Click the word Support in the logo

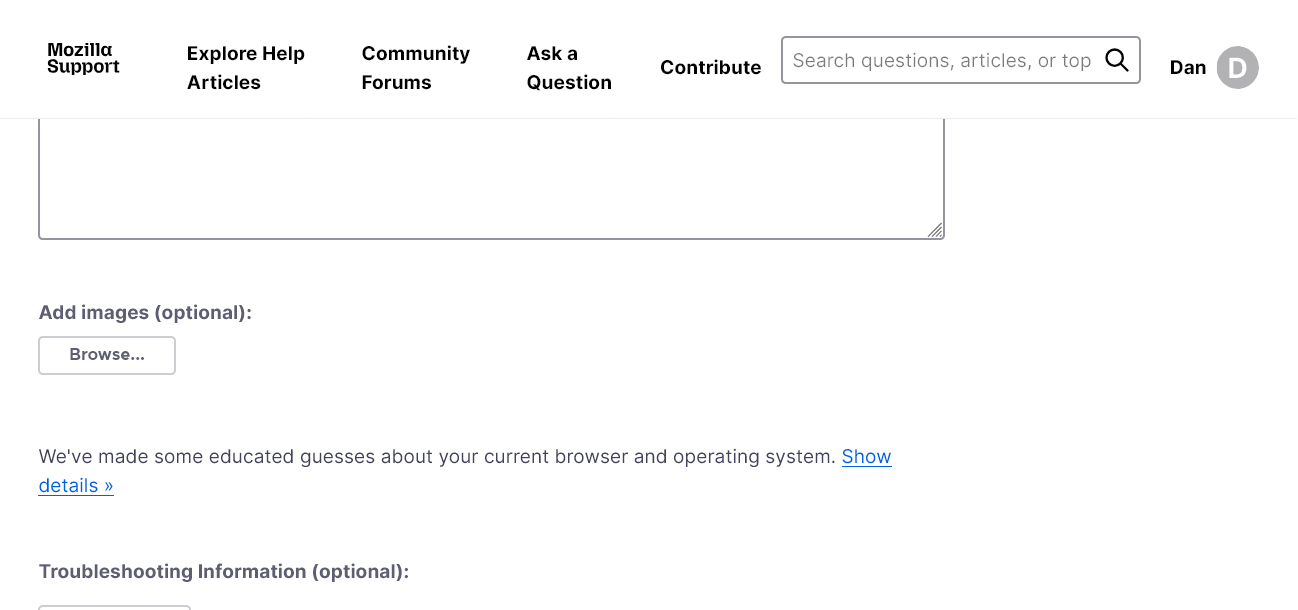tap(83, 68)
